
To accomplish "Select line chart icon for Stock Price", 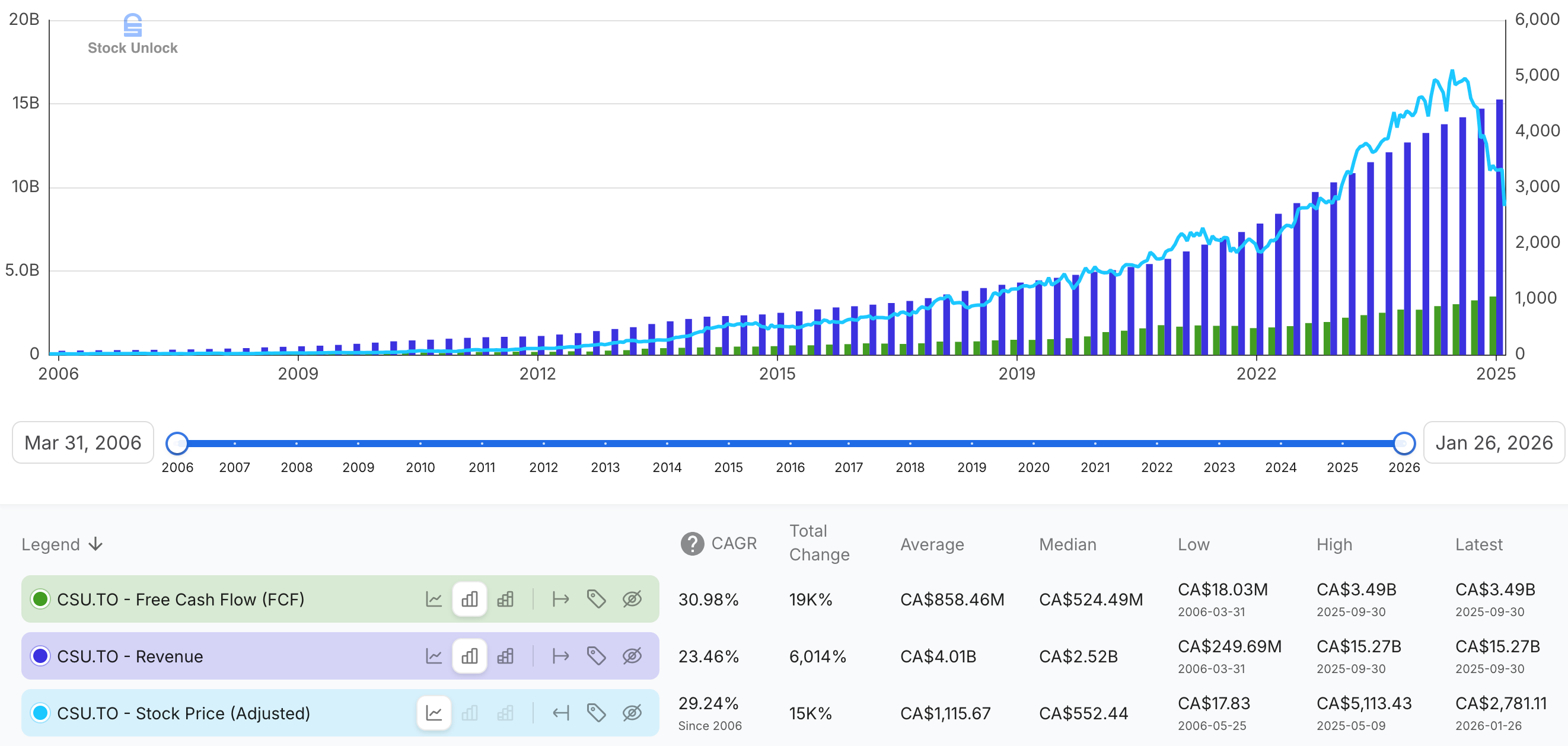I will (434, 713).
